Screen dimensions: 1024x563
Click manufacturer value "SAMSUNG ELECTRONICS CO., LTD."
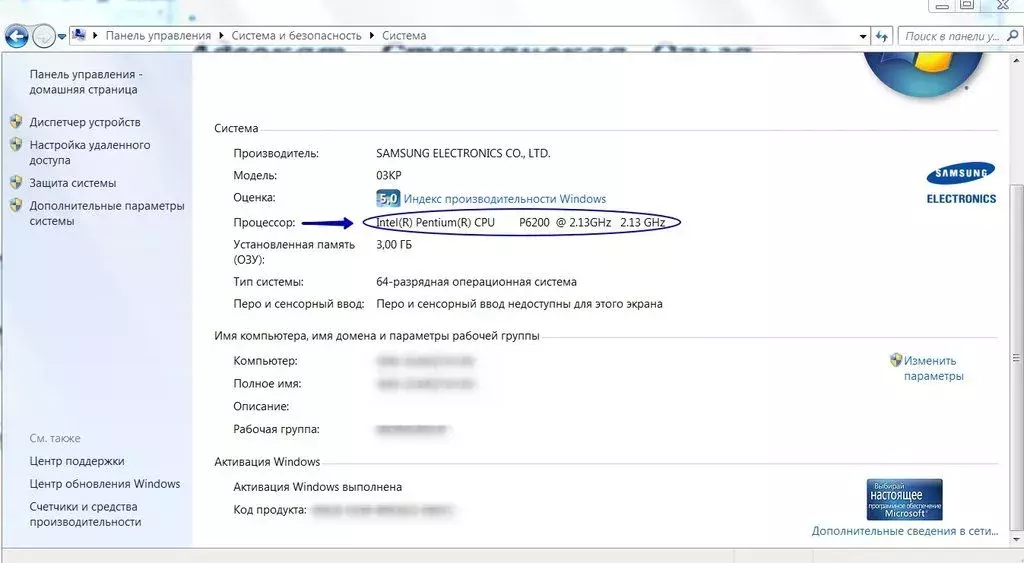(x=463, y=153)
